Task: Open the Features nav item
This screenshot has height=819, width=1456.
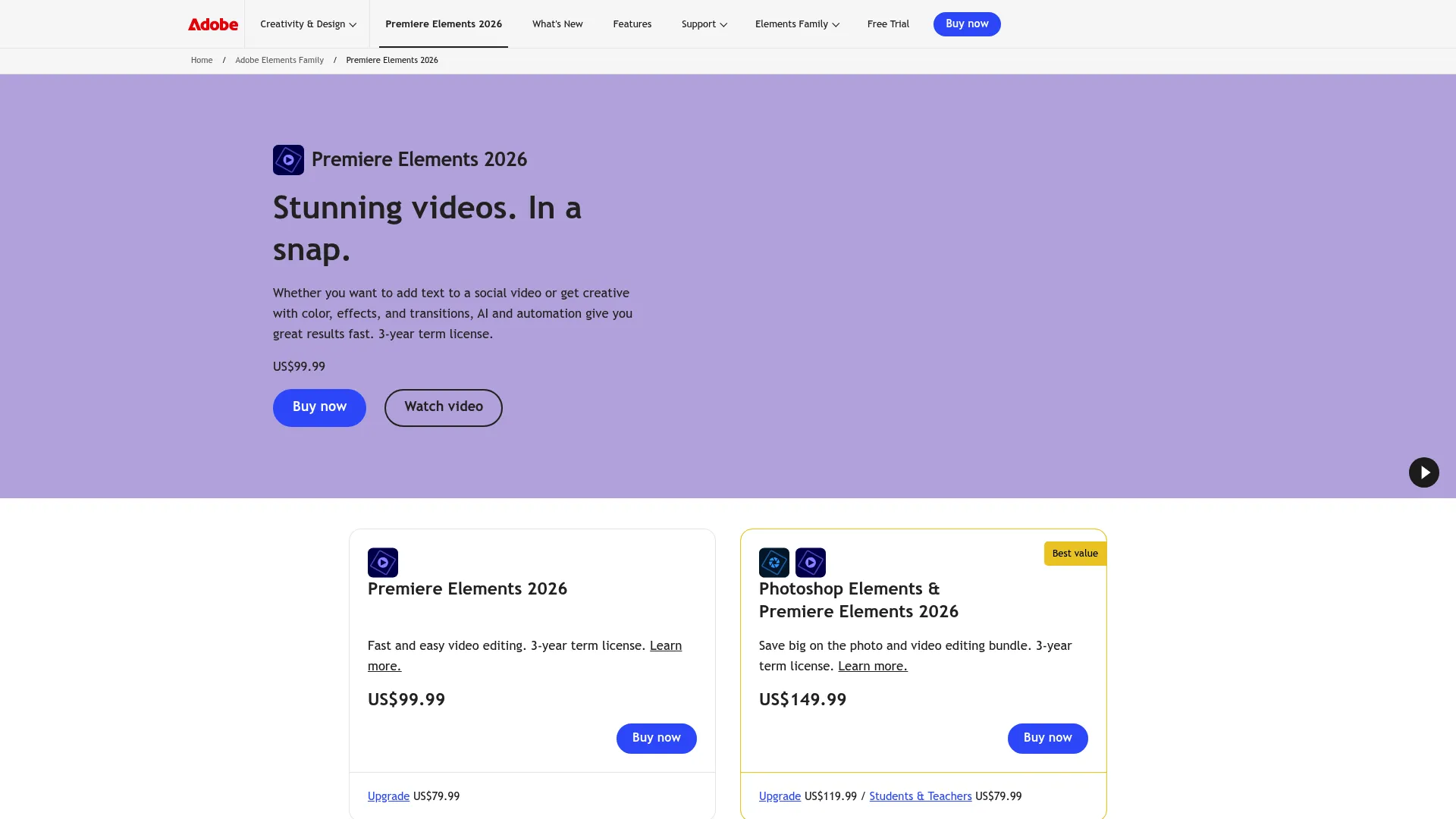Action: (632, 24)
